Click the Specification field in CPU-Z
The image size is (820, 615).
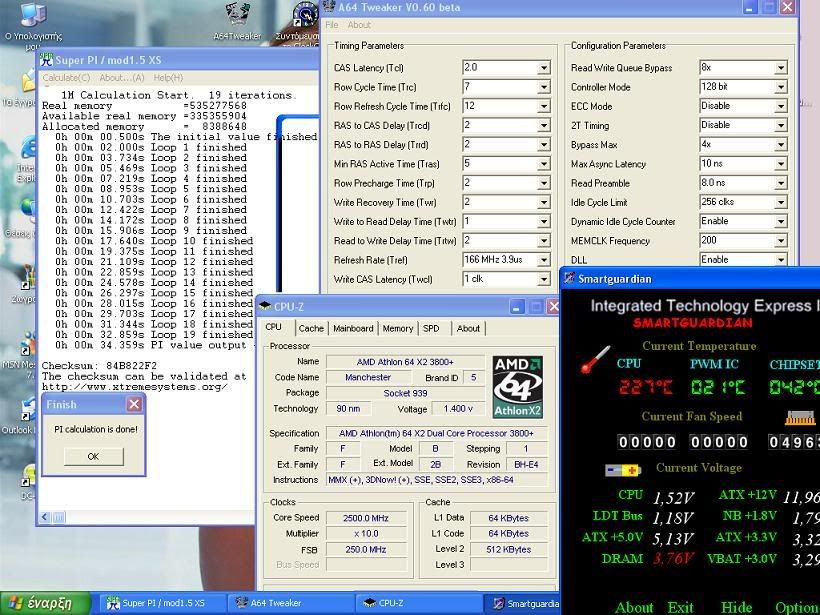437,434
